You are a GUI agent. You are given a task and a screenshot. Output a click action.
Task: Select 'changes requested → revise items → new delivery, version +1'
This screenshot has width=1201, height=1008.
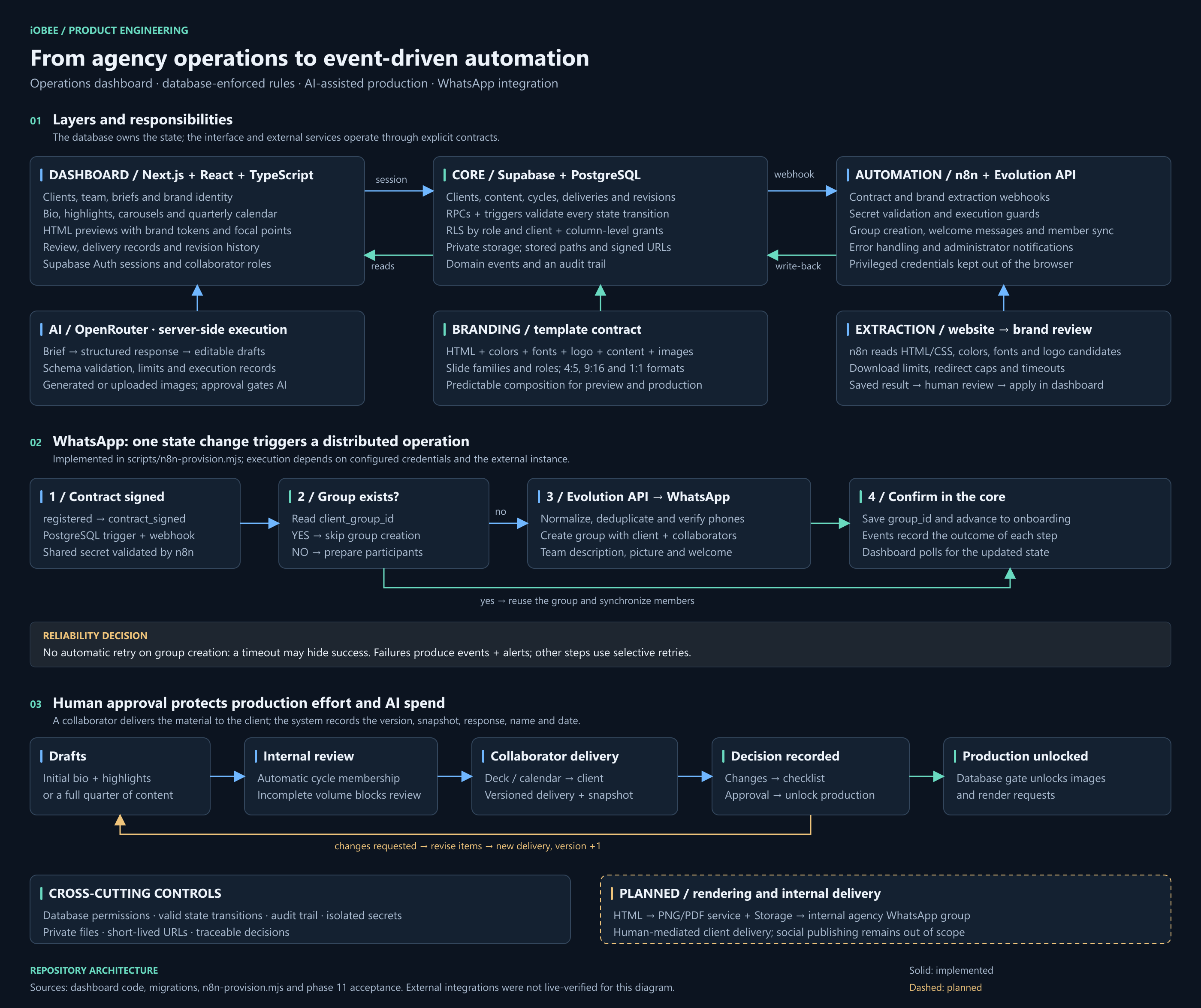[467, 846]
